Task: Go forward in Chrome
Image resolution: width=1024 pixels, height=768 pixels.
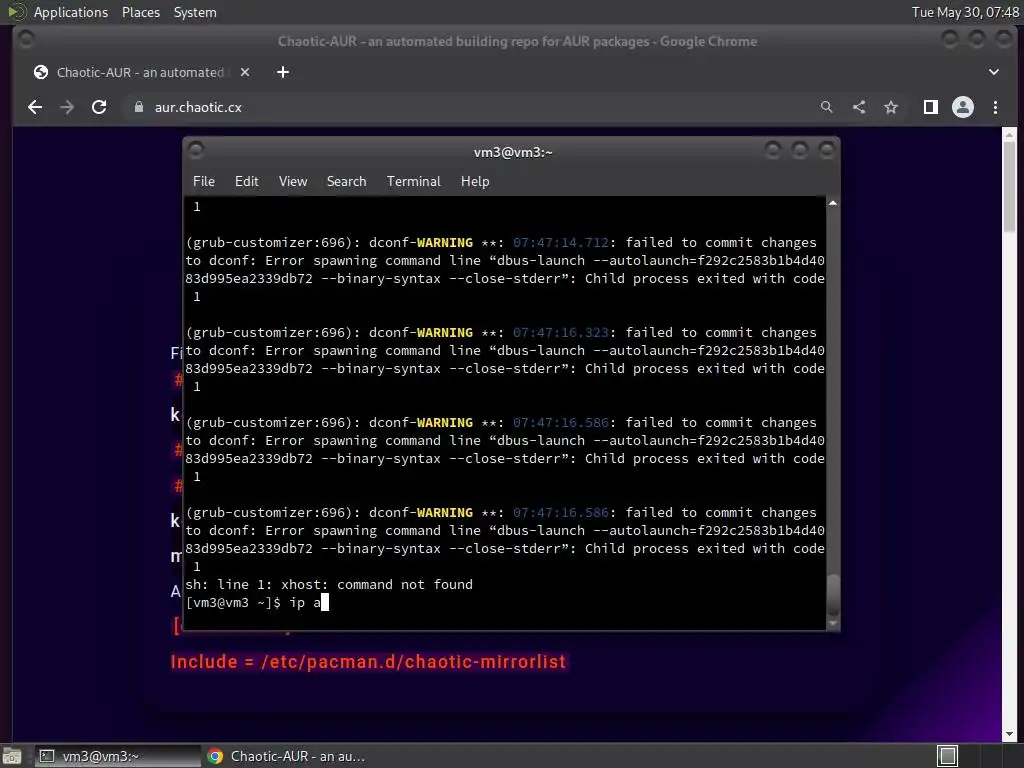Action: (67, 107)
